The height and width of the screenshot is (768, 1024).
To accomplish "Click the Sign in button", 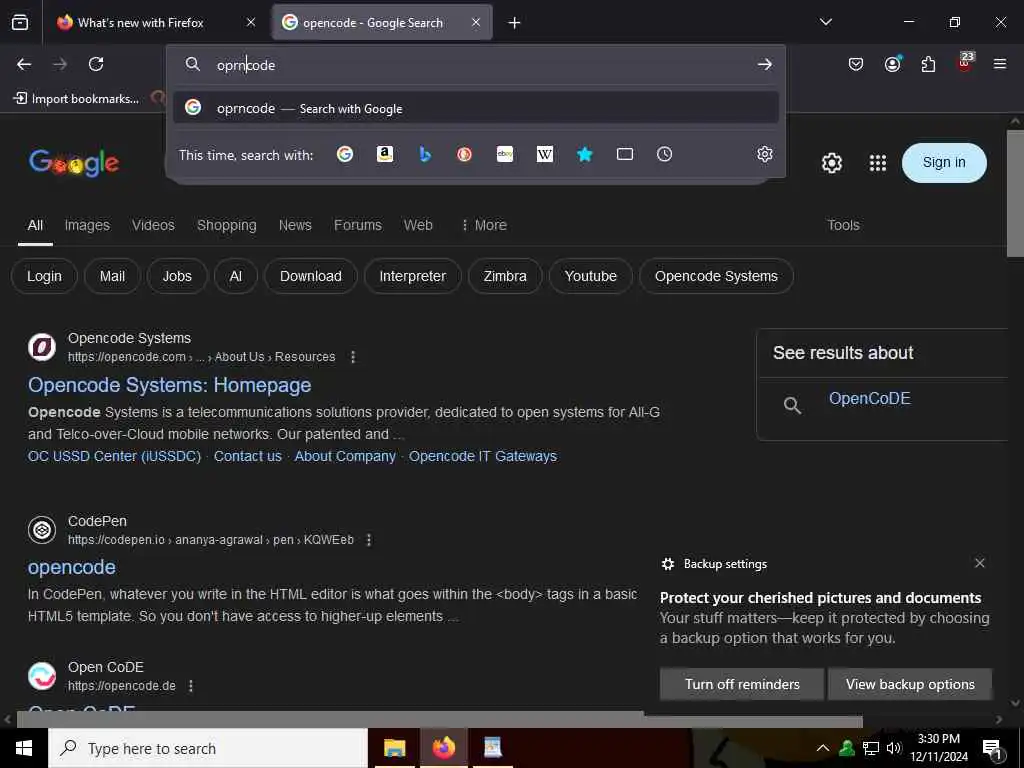I will pyautogui.click(x=944, y=163).
